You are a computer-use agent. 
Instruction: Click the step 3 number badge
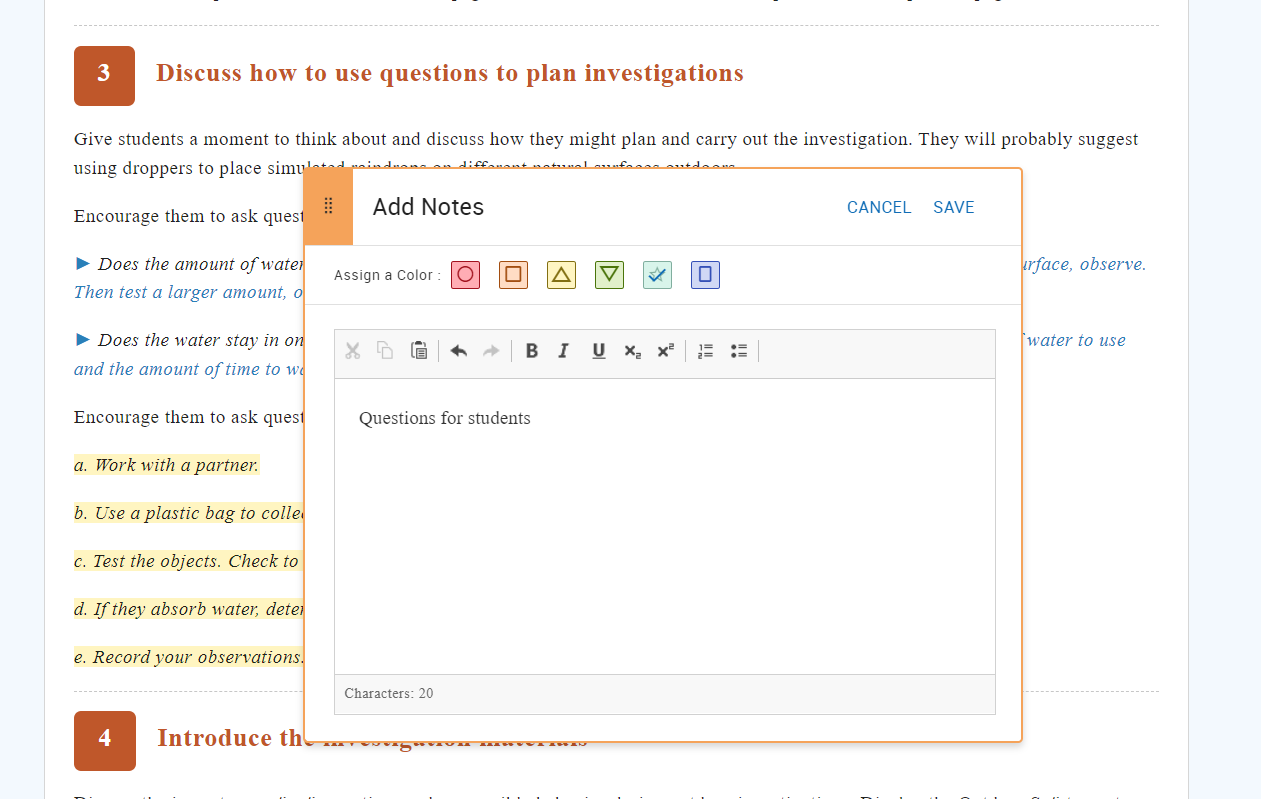click(x=104, y=75)
